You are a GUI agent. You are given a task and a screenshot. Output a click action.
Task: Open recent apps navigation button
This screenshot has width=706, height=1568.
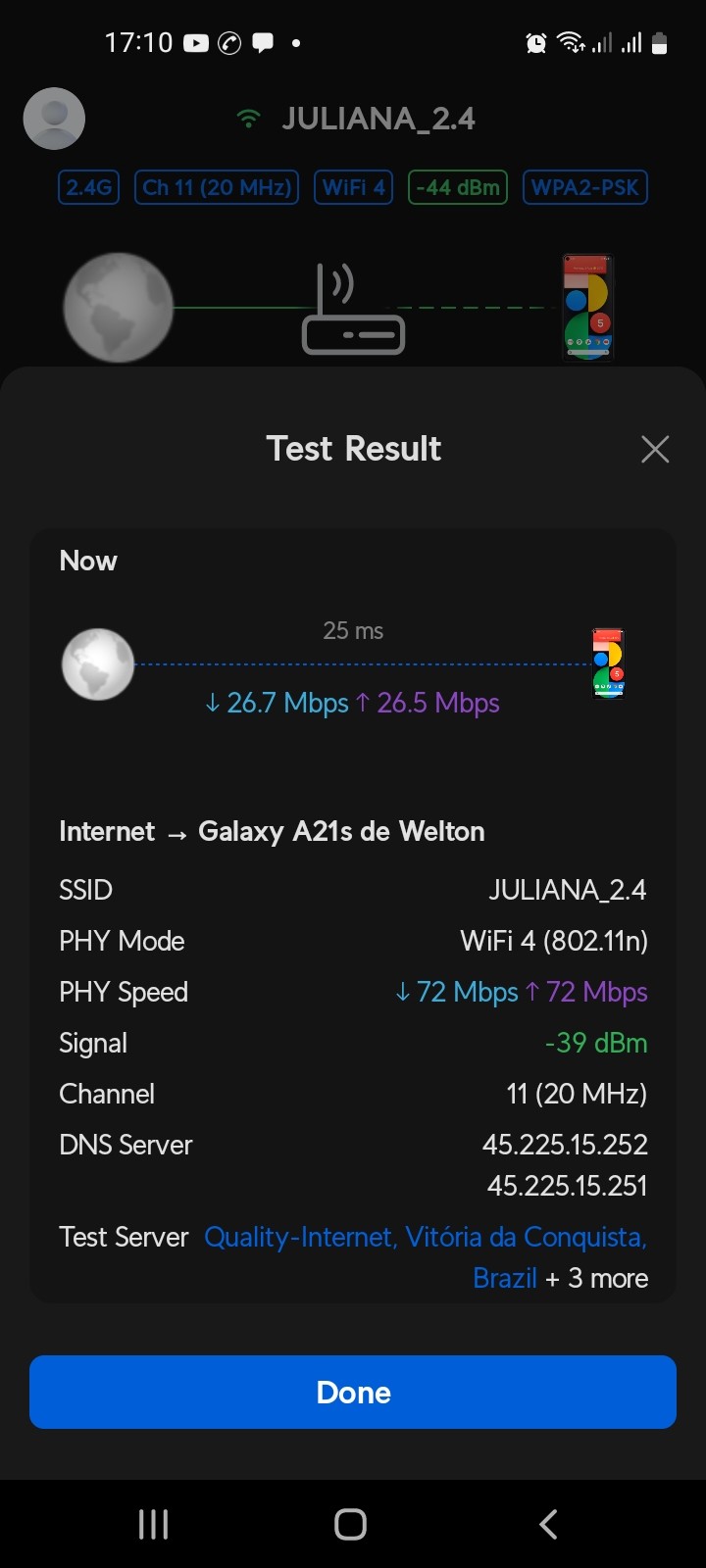(153, 1524)
